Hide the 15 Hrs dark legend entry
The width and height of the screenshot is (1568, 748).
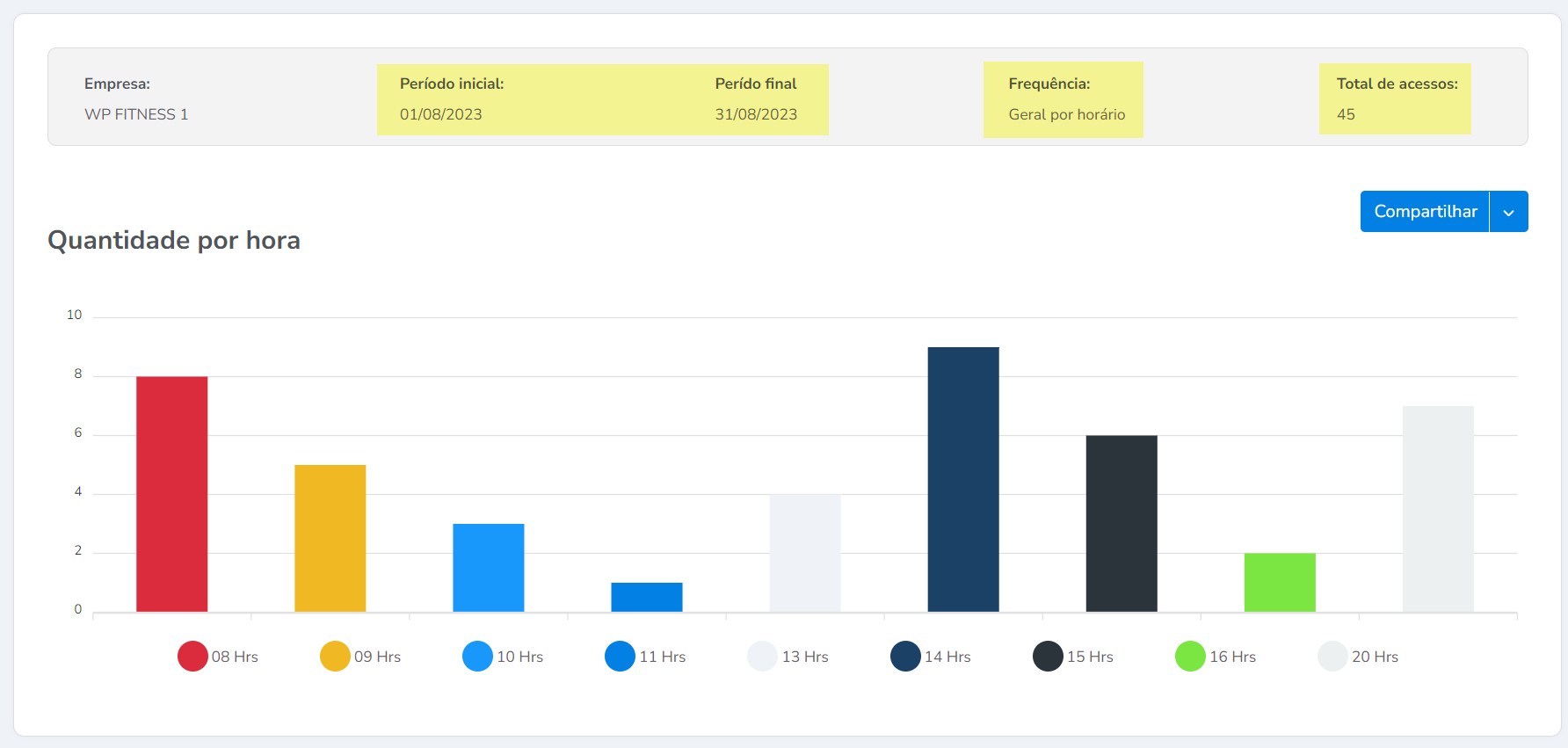[x=1048, y=657]
